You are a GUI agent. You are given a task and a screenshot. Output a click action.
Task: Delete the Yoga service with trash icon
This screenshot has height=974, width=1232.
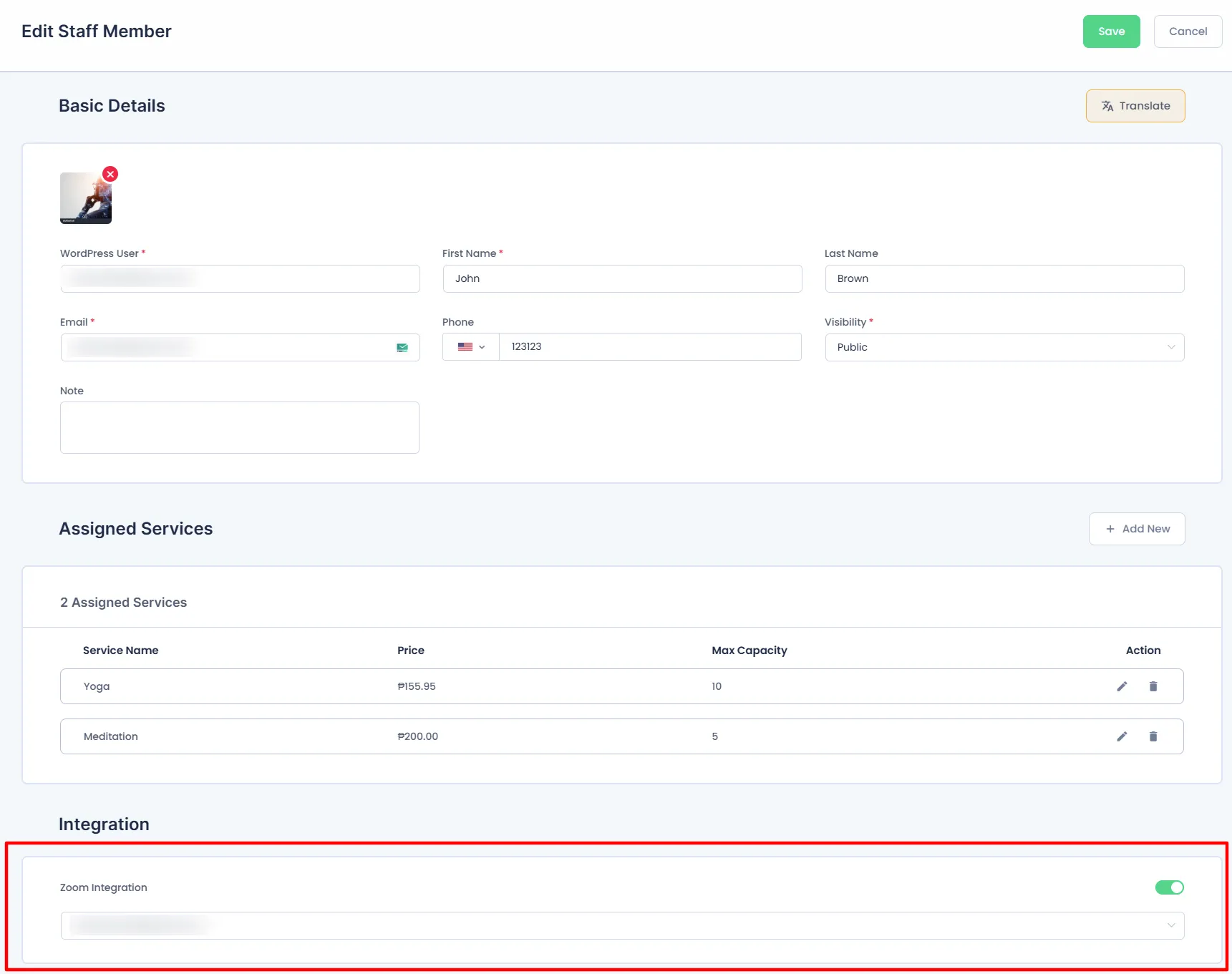1153,686
